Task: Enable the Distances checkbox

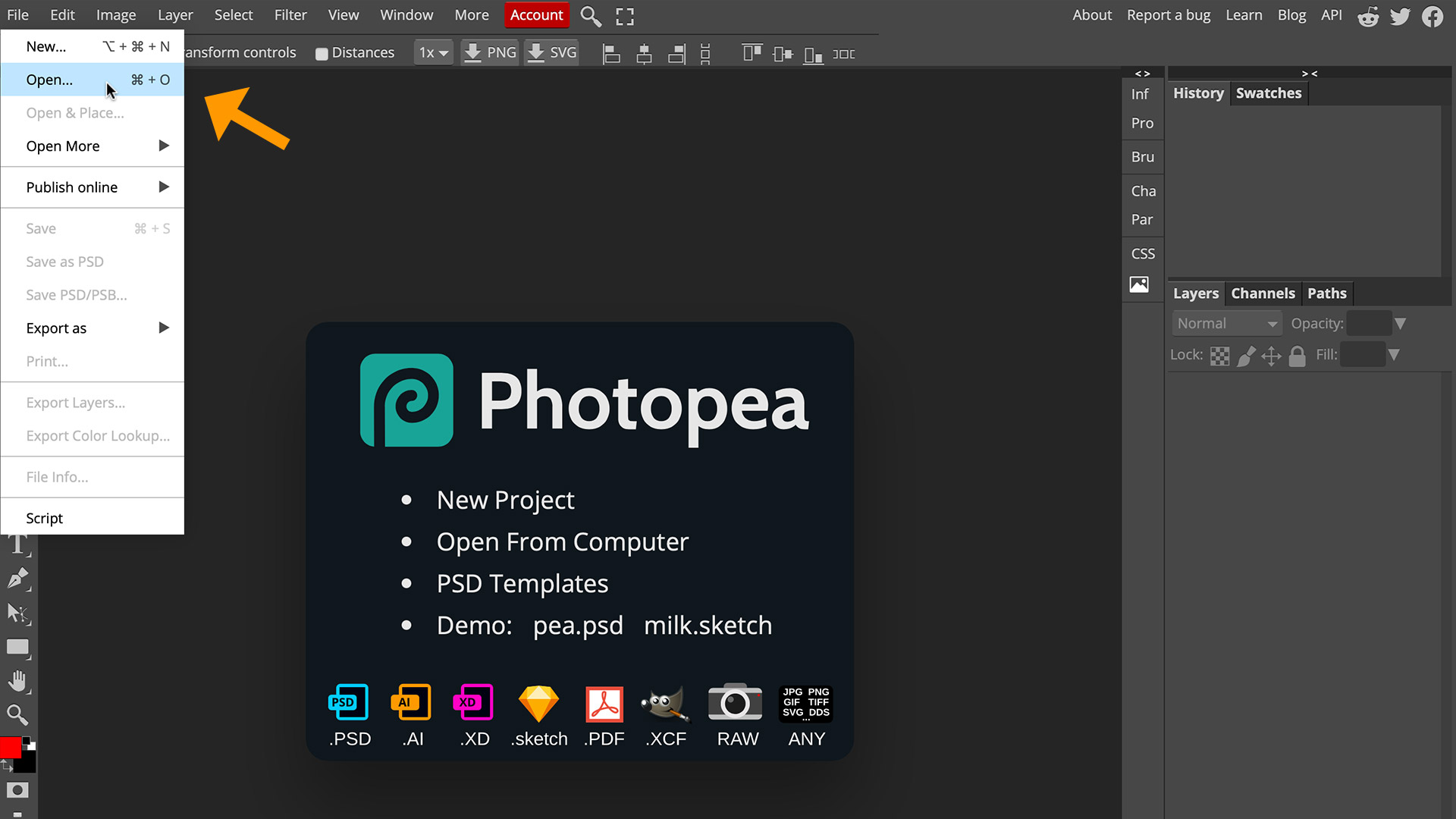Action: 322,54
